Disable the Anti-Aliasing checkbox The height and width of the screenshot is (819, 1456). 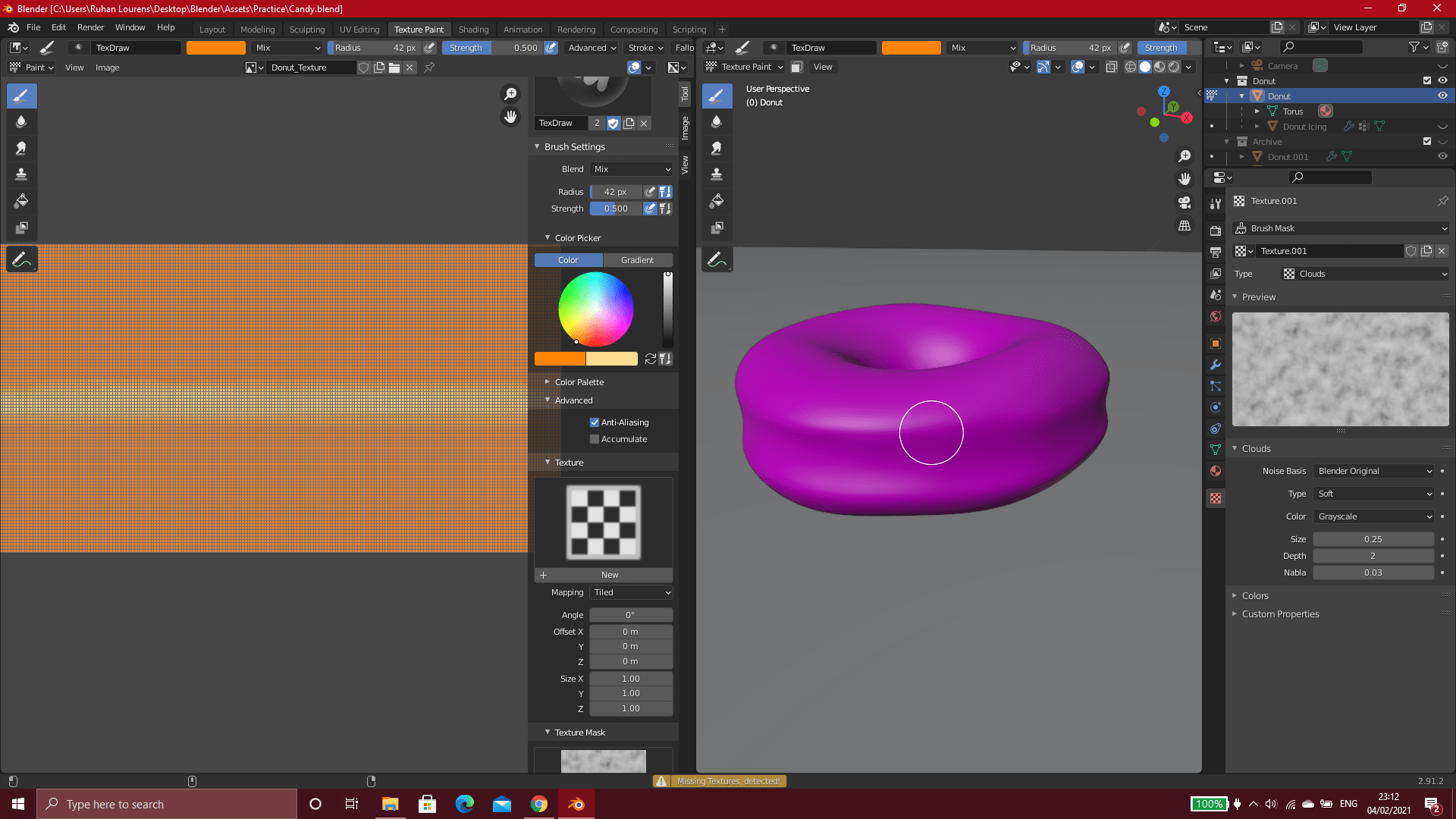[x=595, y=422]
